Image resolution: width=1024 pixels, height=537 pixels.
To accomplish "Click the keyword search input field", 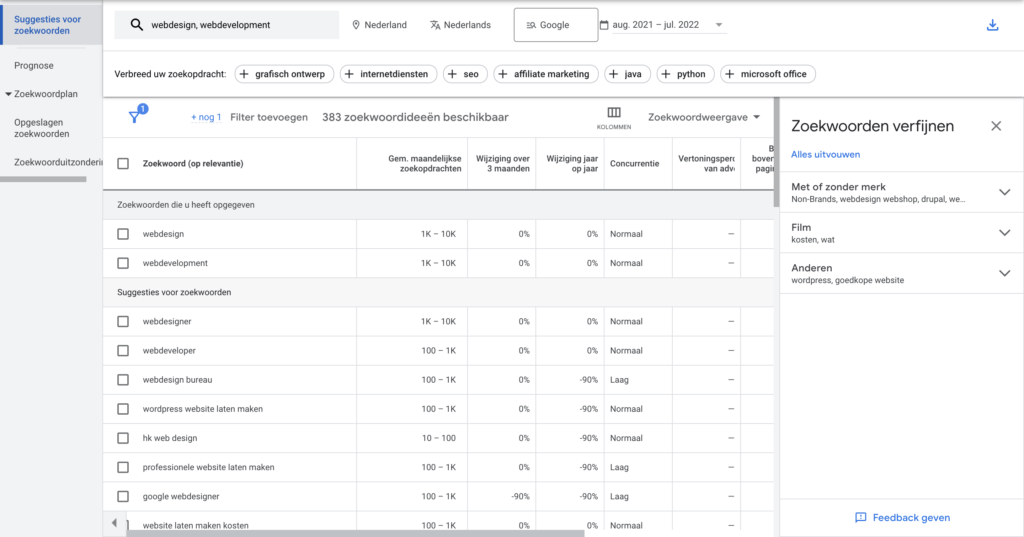I will point(227,25).
